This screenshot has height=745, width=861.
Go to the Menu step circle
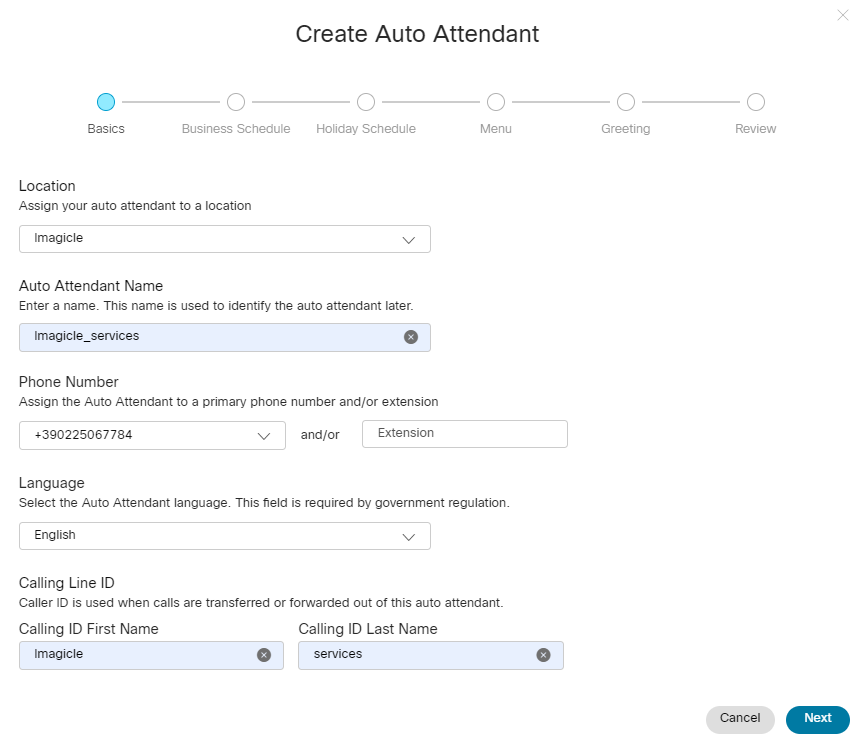click(x=496, y=102)
